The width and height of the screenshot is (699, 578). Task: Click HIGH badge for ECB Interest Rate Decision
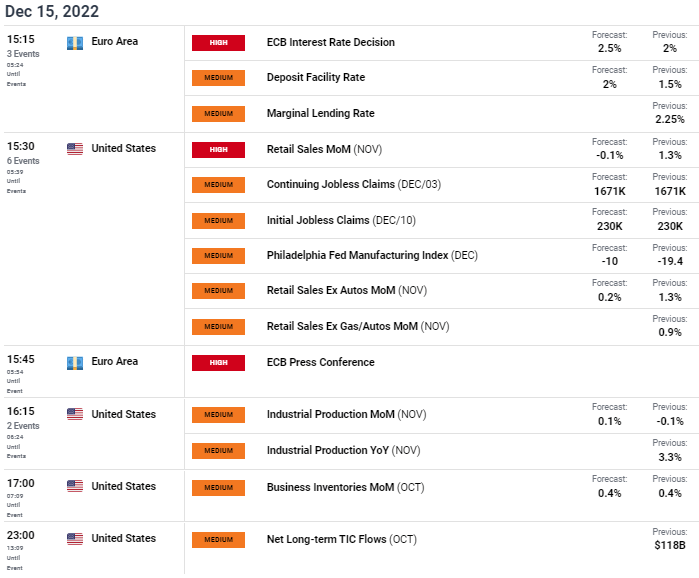tap(218, 43)
